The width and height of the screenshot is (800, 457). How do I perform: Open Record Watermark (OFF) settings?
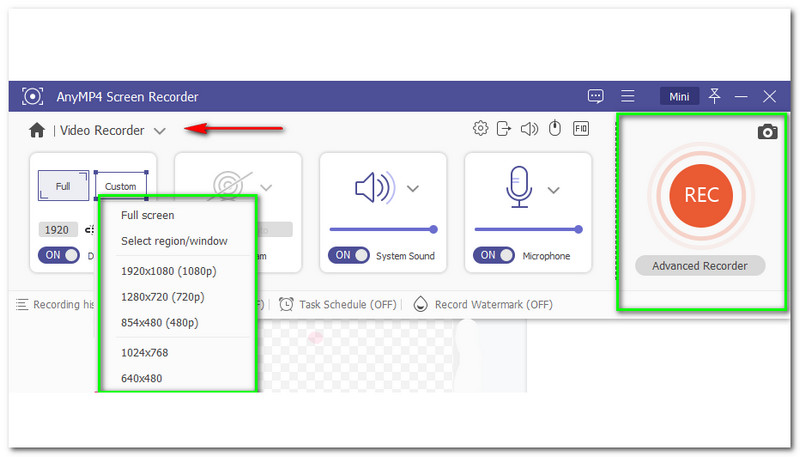[493, 304]
